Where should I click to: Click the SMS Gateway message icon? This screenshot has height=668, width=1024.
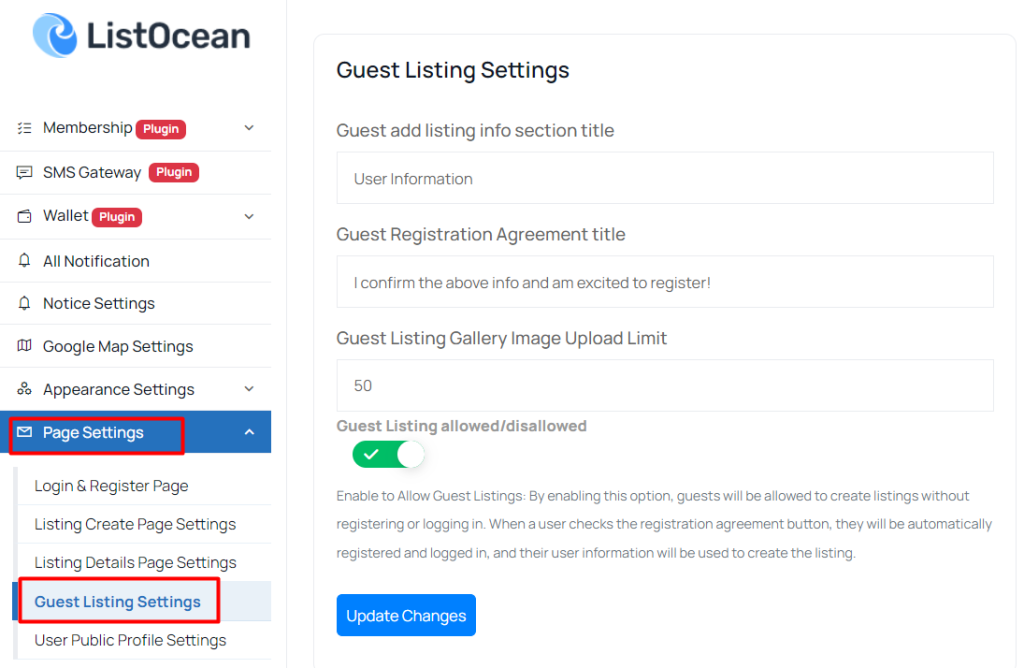click(x=24, y=172)
